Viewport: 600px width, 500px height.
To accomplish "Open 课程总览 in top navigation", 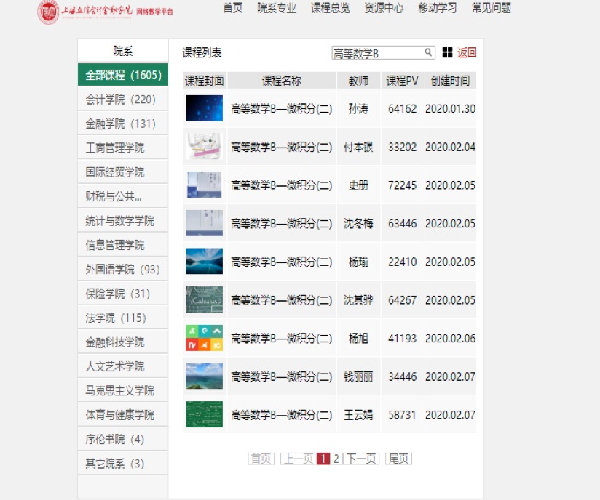I will coord(331,8).
